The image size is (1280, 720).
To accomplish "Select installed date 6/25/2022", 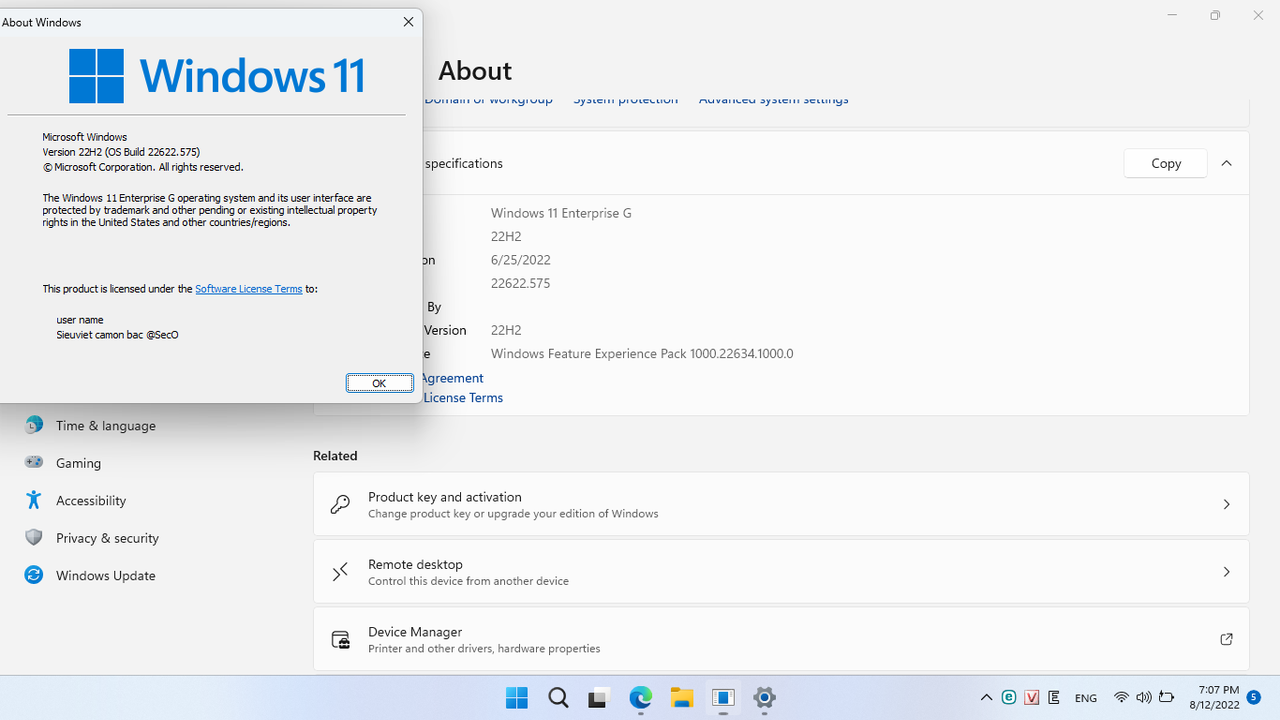I will pyautogui.click(x=520, y=260).
